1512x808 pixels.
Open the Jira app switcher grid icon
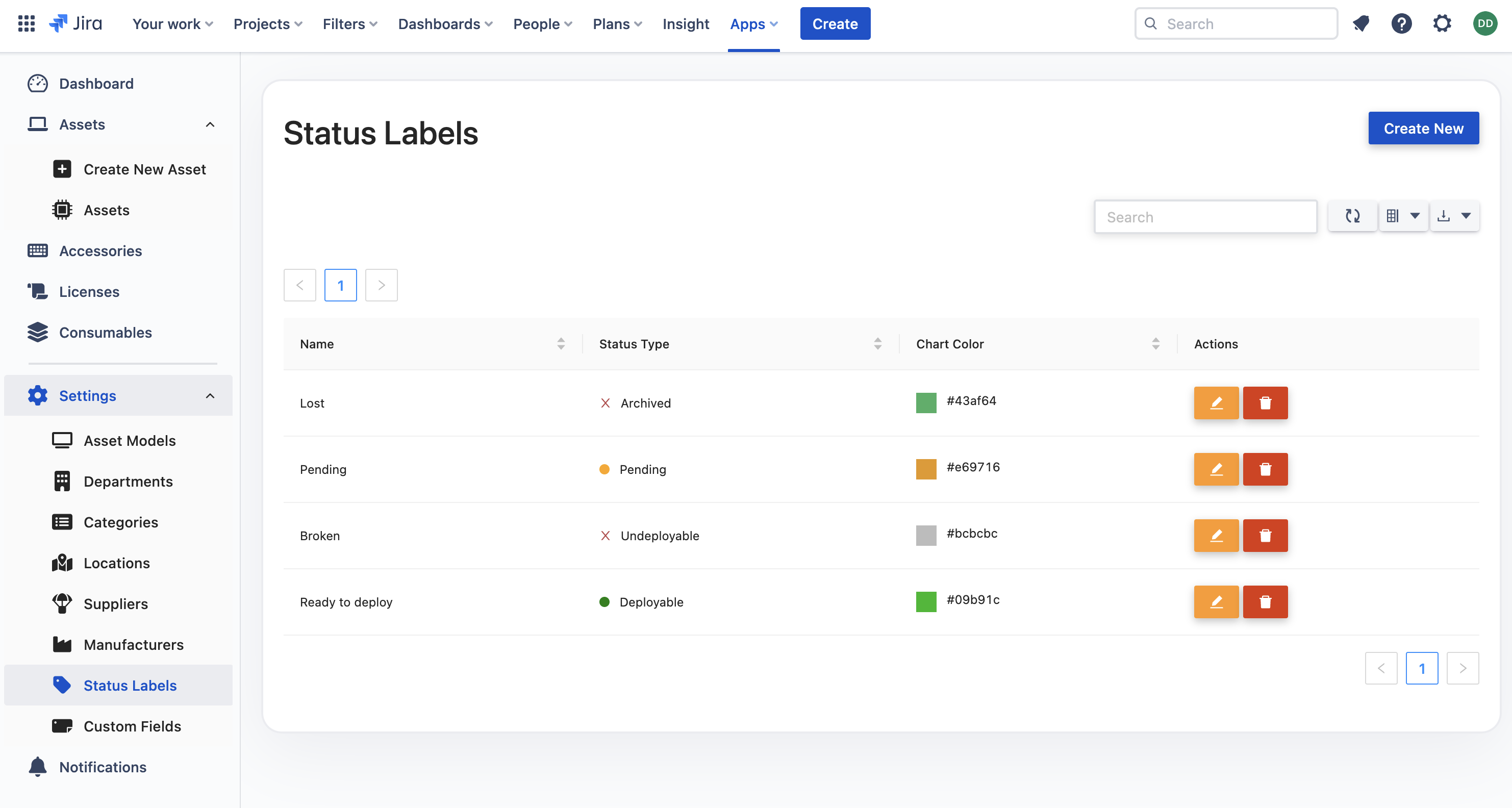26,23
